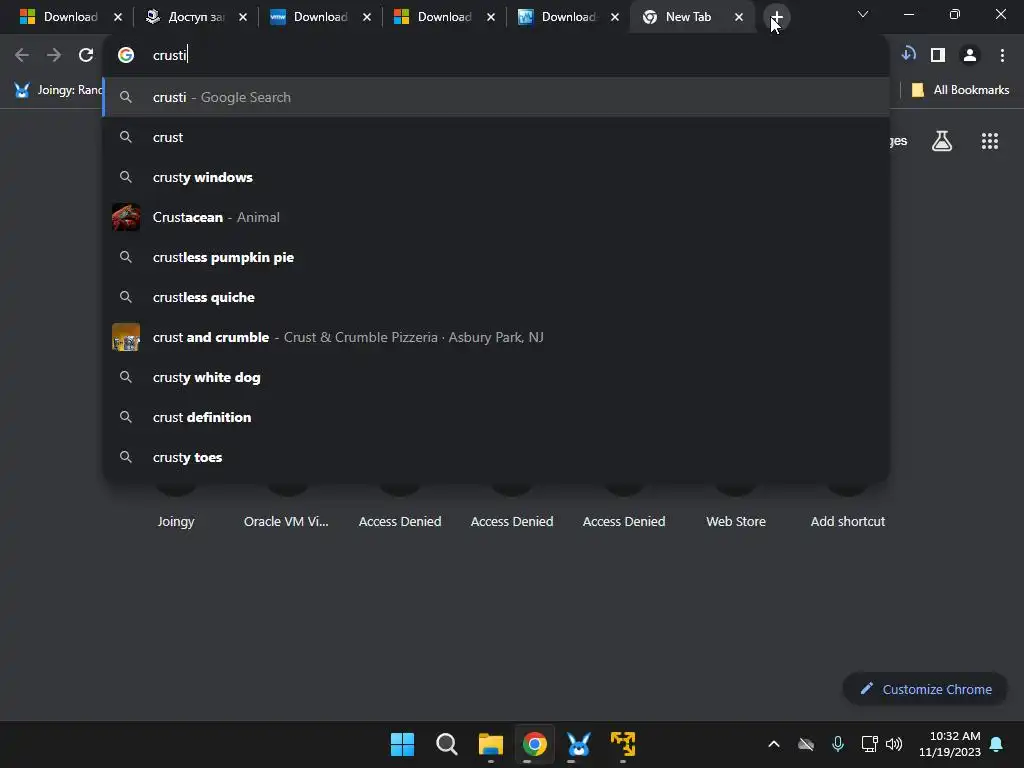The height and width of the screenshot is (768, 1024).
Task: Select 'crustless pumpkin pie' suggestion
Action: pos(496,257)
